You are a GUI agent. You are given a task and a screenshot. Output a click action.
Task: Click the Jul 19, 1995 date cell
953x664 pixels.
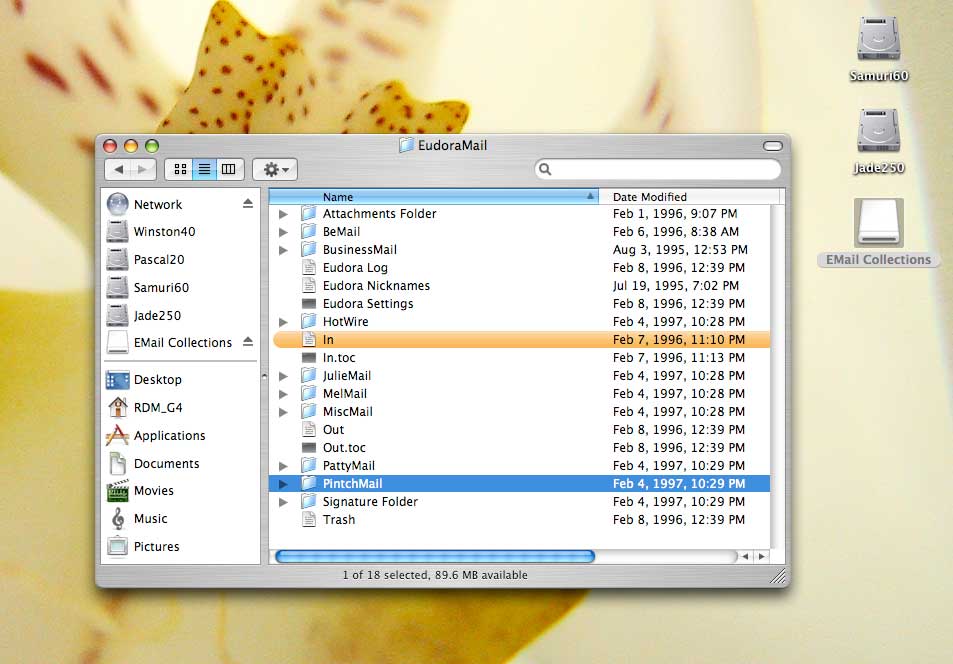(x=676, y=286)
